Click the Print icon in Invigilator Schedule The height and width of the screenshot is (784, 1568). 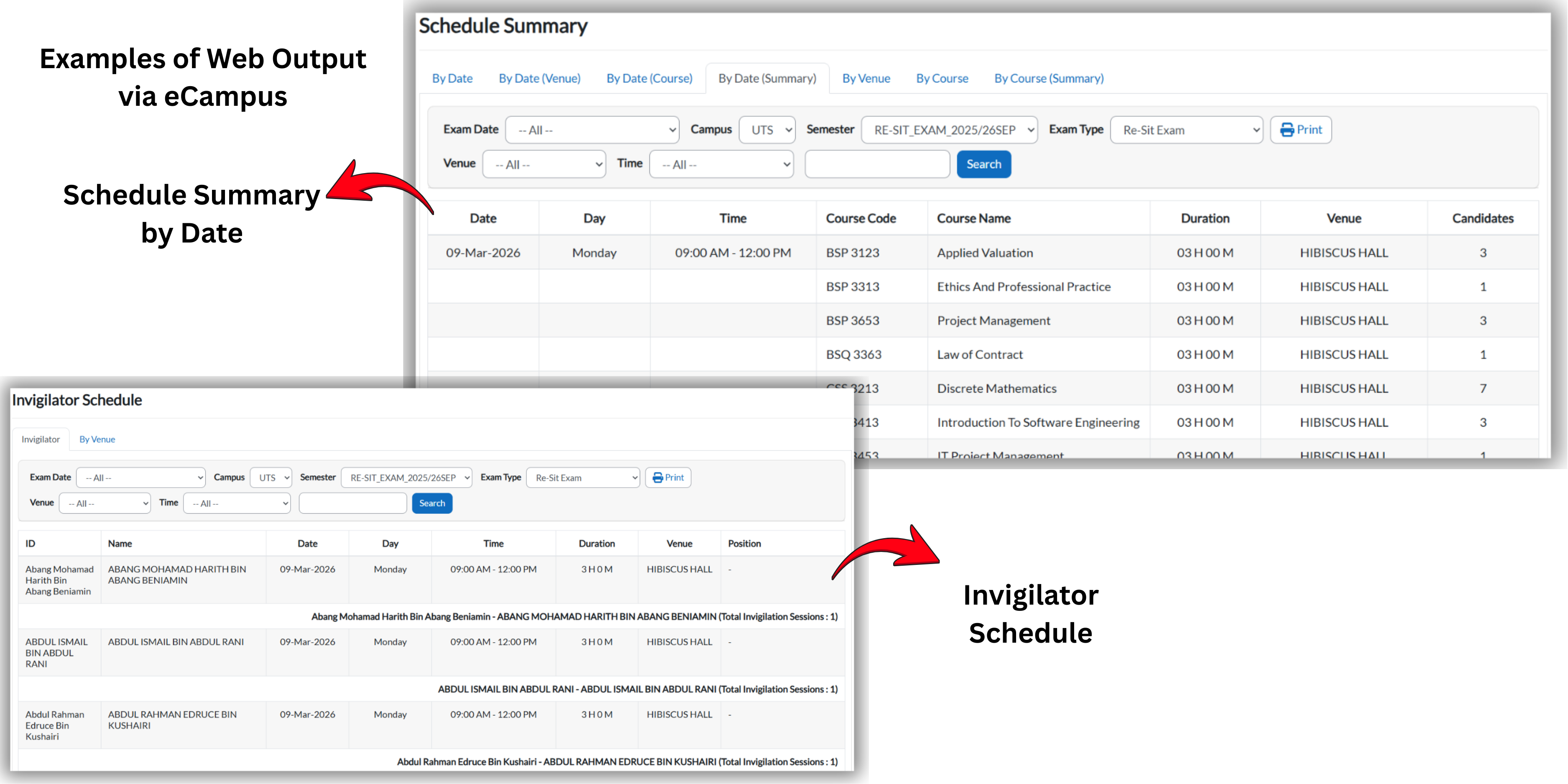(x=657, y=478)
